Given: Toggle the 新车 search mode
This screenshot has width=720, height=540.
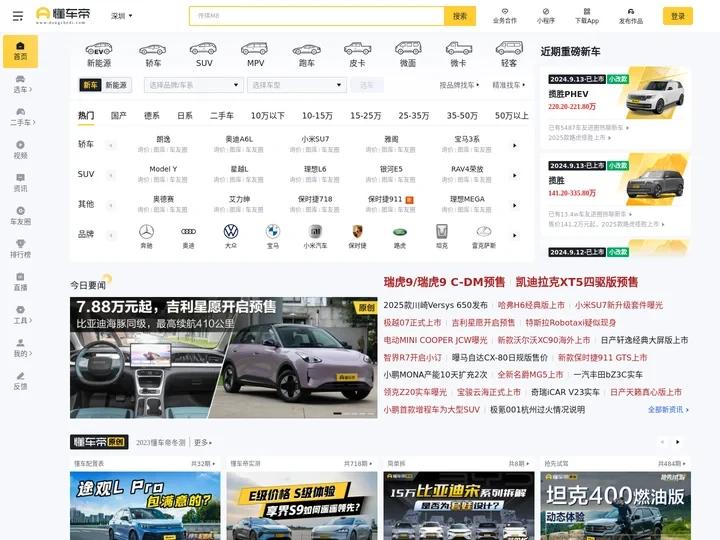Looking at the screenshot, I should [90, 85].
